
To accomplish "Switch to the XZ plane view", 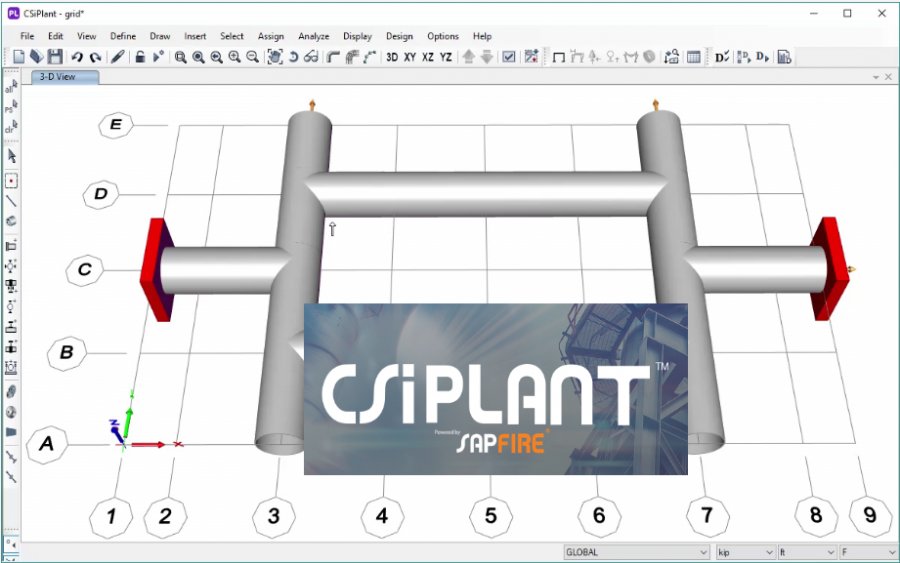I will (428, 57).
